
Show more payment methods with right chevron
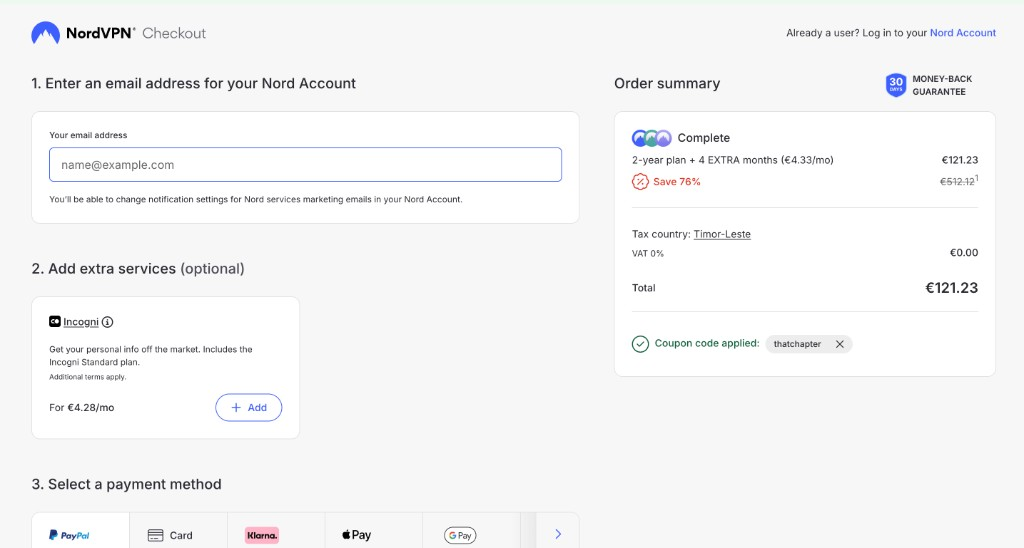pyautogui.click(x=558, y=534)
